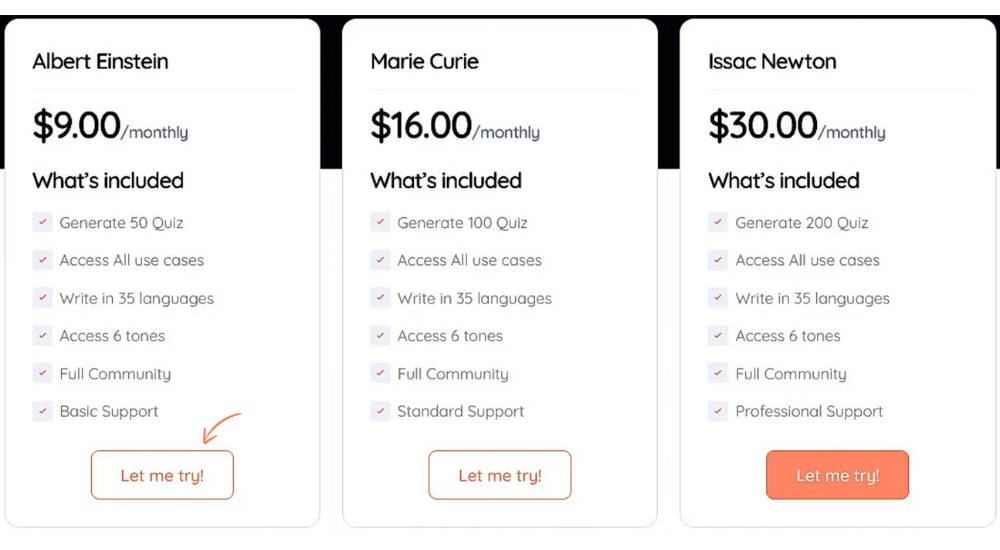
Task: Click checkmark beside Generate 100 Quiz
Action: pyautogui.click(x=380, y=223)
